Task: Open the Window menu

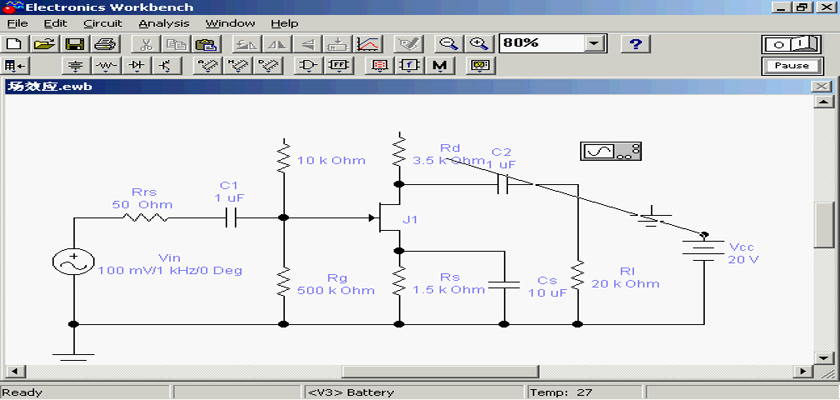Action: [230, 24]
